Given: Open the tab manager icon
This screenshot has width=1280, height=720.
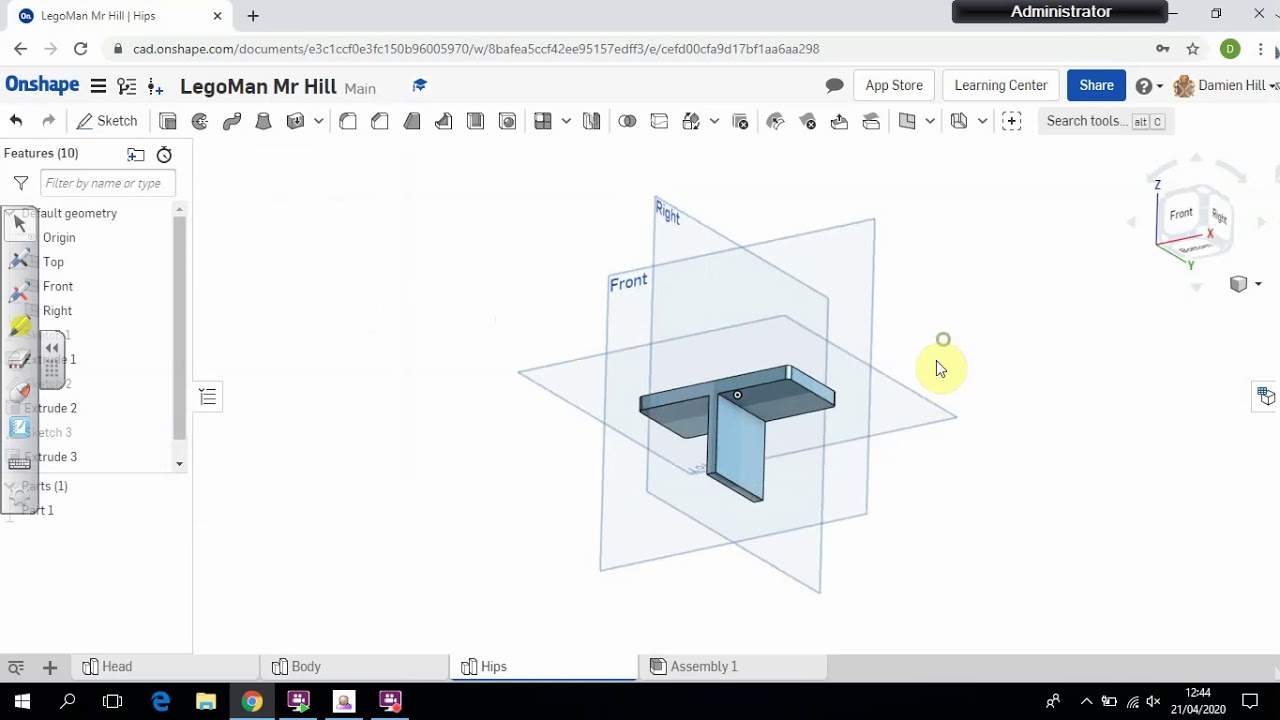Looking at the screenshot, I should coord(16,667).
